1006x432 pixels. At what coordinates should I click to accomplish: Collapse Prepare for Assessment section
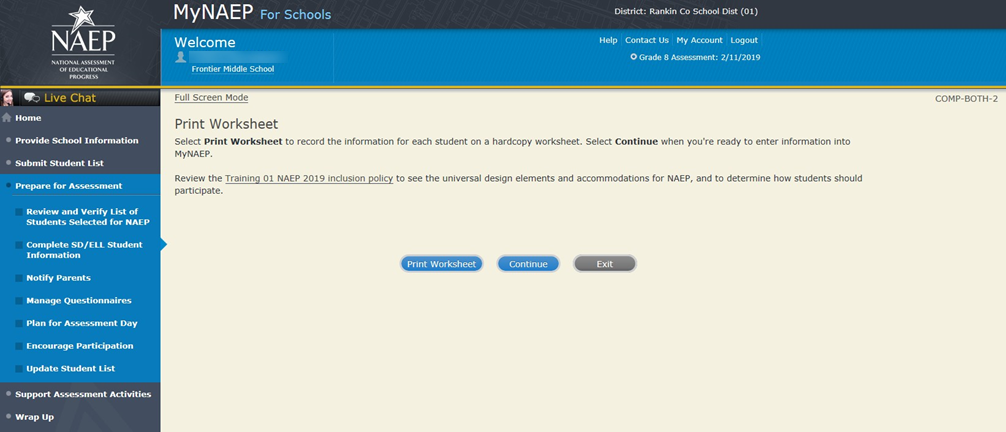[x=69, y=186]
